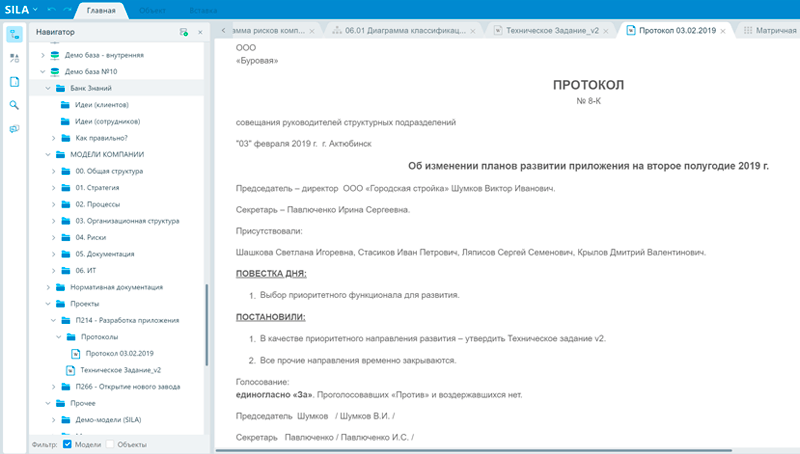This screenshot has height=454, width=800.
Task: Switch to the Главная ribbon tab
Action: [x=101, y=12]
